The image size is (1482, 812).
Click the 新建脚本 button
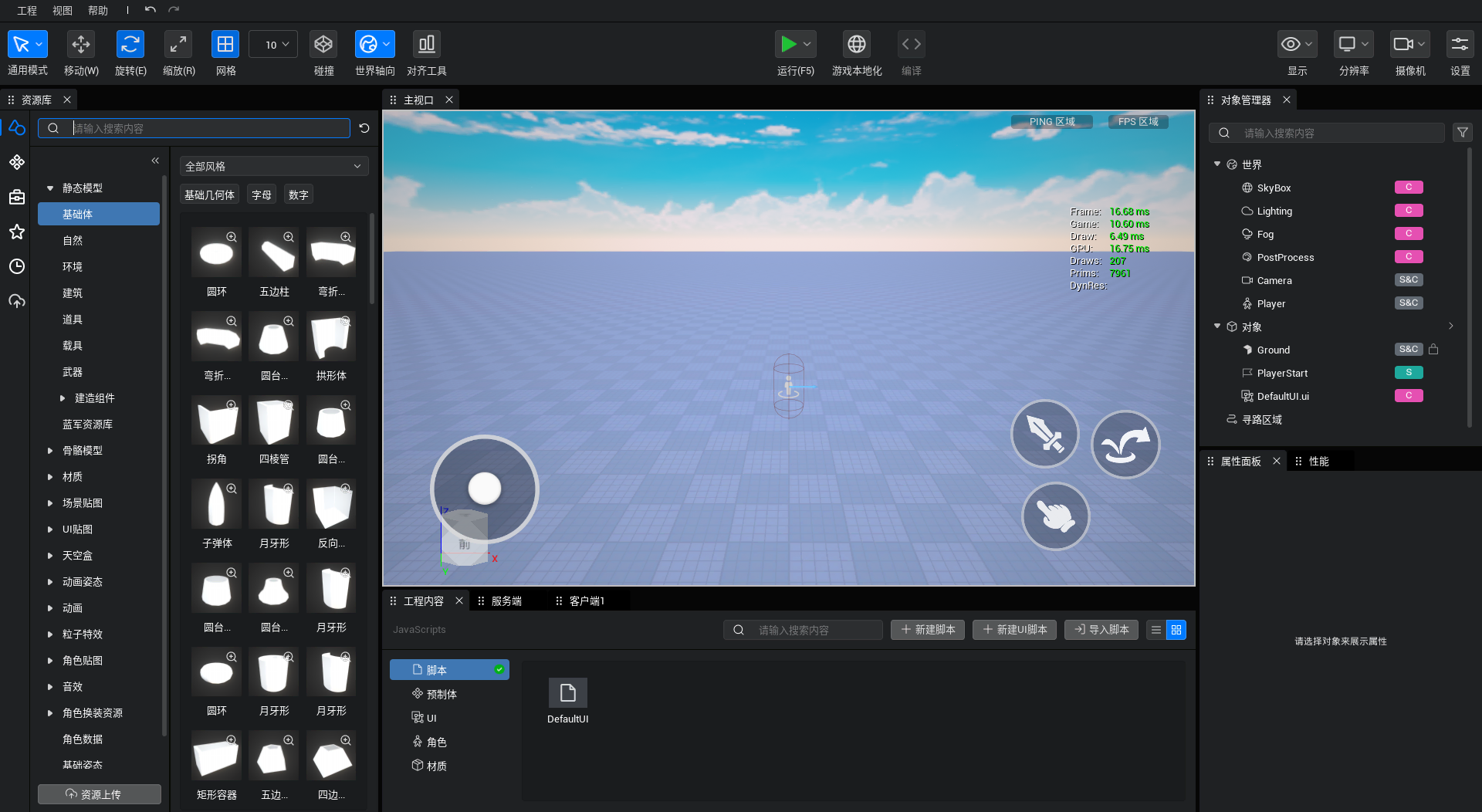(x=928, y=630)
